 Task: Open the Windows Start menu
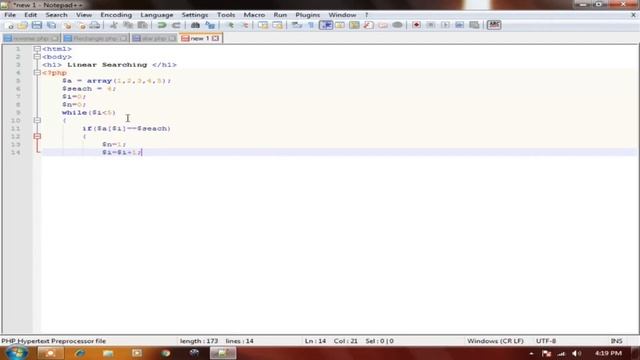(16, 353)
